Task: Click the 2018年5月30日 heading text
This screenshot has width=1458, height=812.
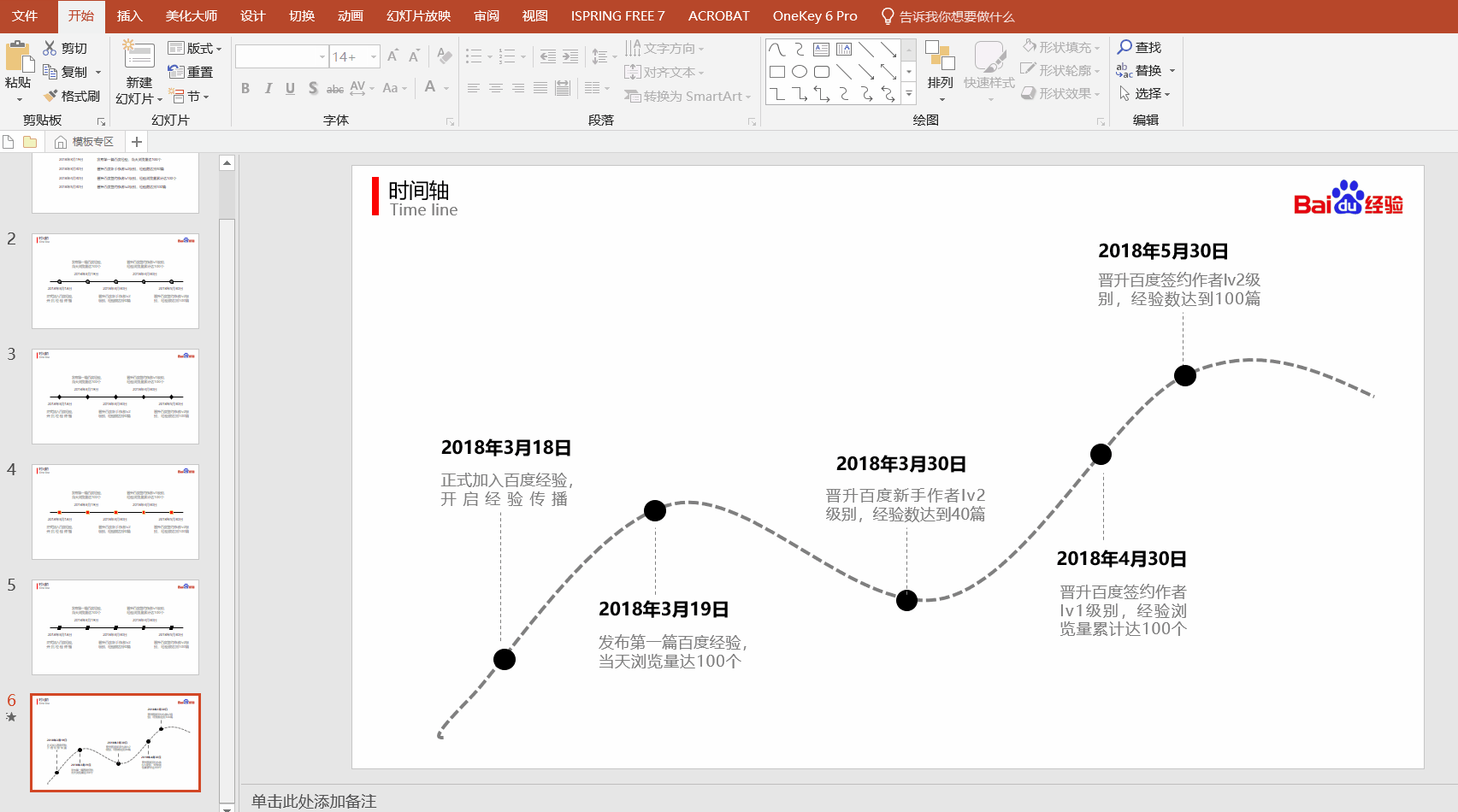Action: [x=1163, y=251]
